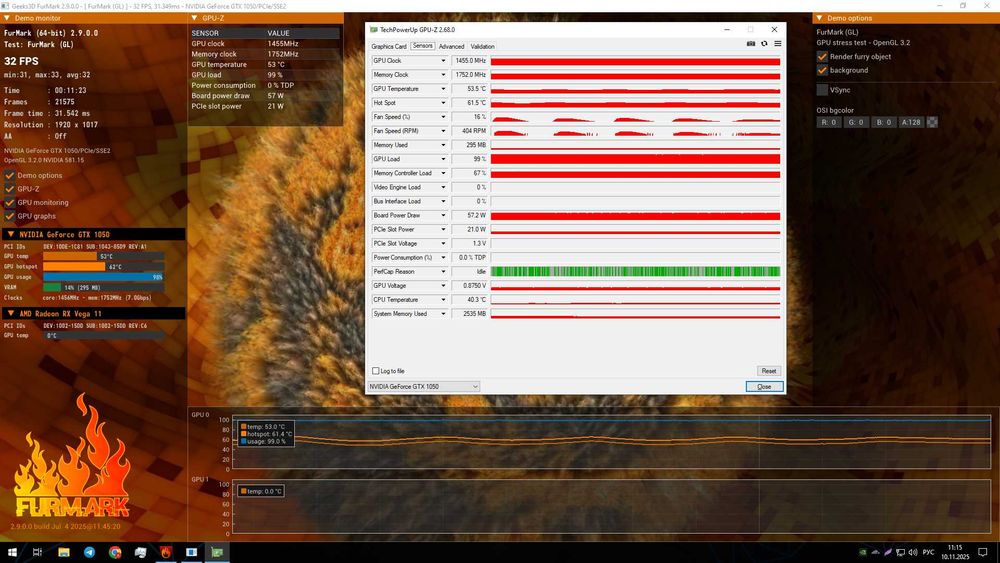Click the GPU-Z refresh icon
1000x563 pixels.
coord(764,44)
